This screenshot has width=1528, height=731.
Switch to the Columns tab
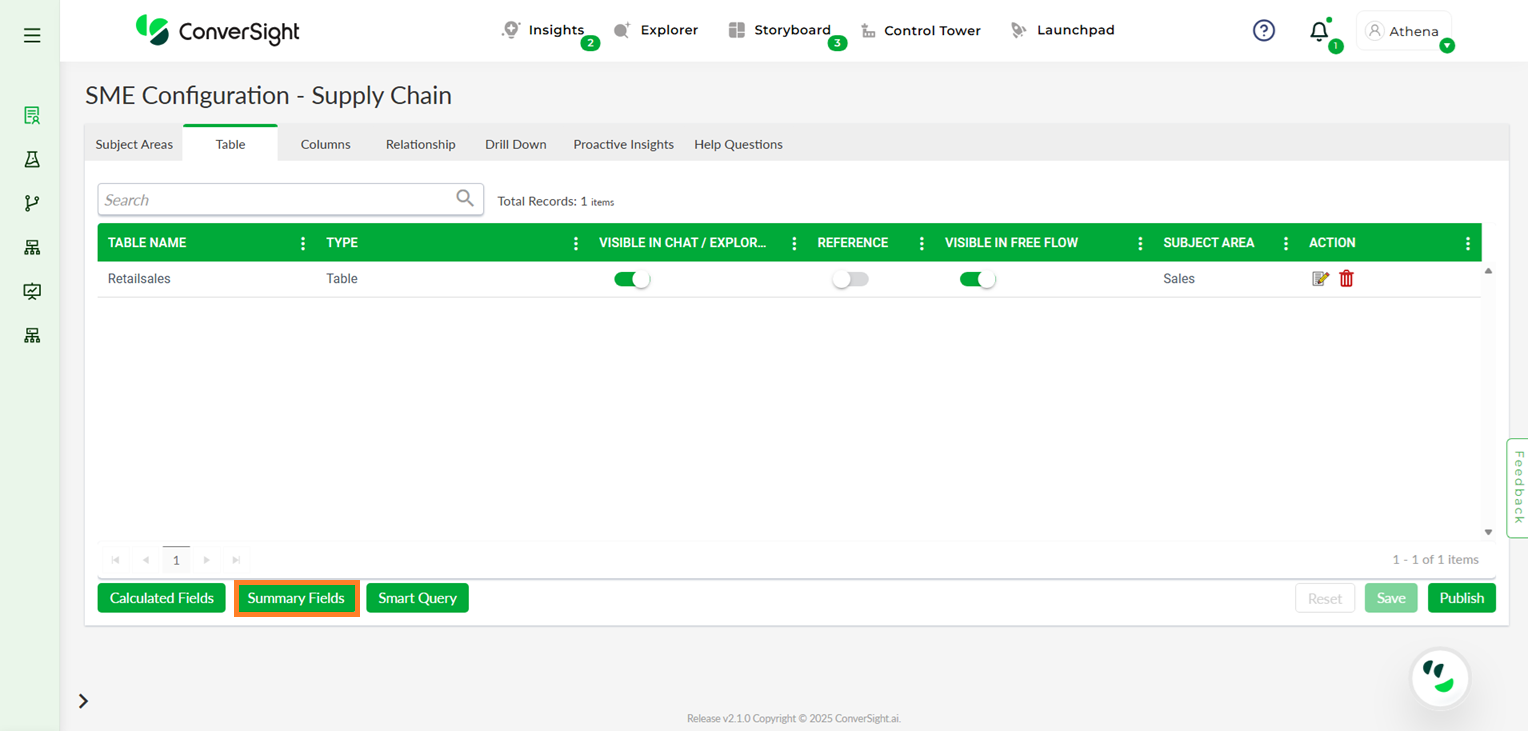(x=325, y=144)
